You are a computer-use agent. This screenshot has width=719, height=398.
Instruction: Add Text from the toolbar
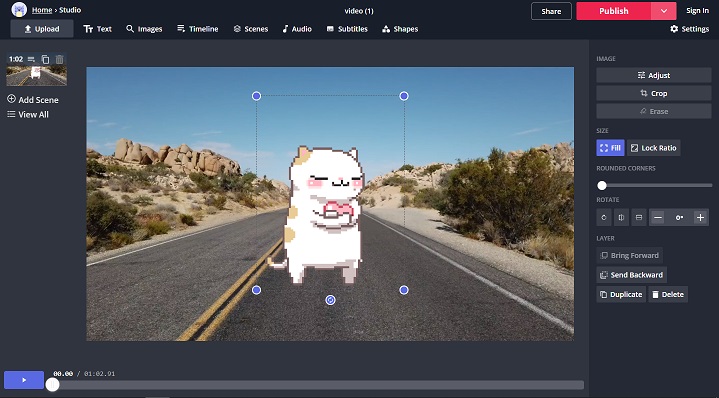[x=98, y=29]
